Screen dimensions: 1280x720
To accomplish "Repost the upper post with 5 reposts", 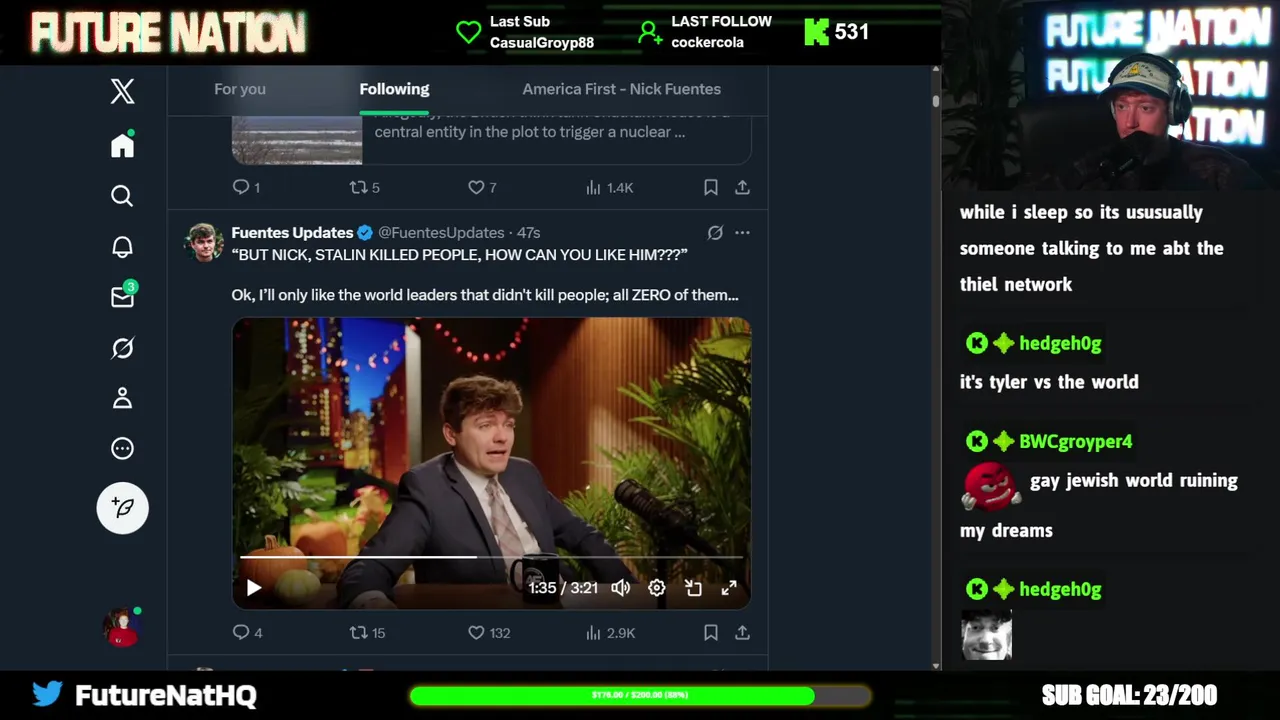I will pyautogui.click(x=364, y=187).
